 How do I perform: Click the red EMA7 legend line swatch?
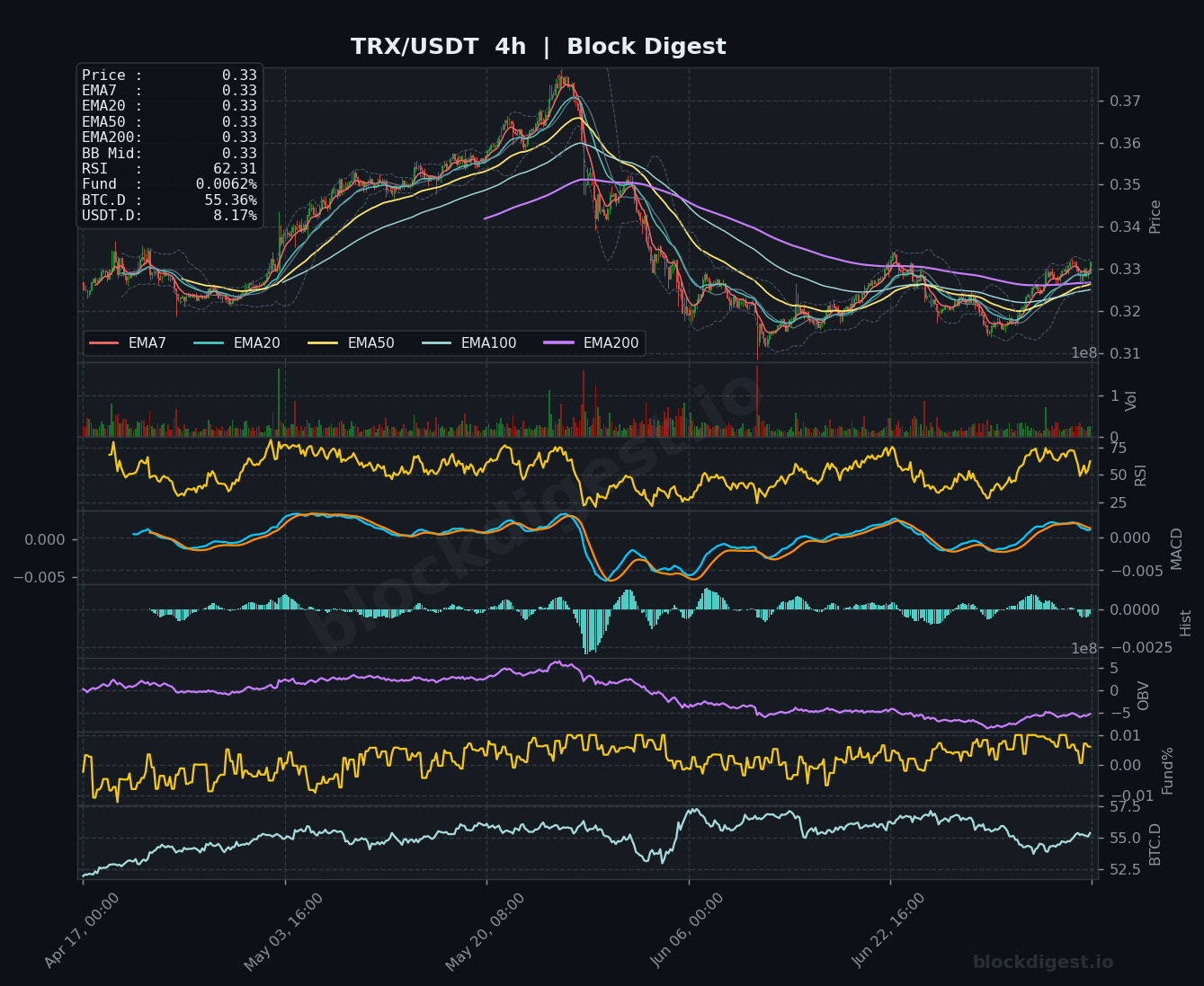point(104,342)
